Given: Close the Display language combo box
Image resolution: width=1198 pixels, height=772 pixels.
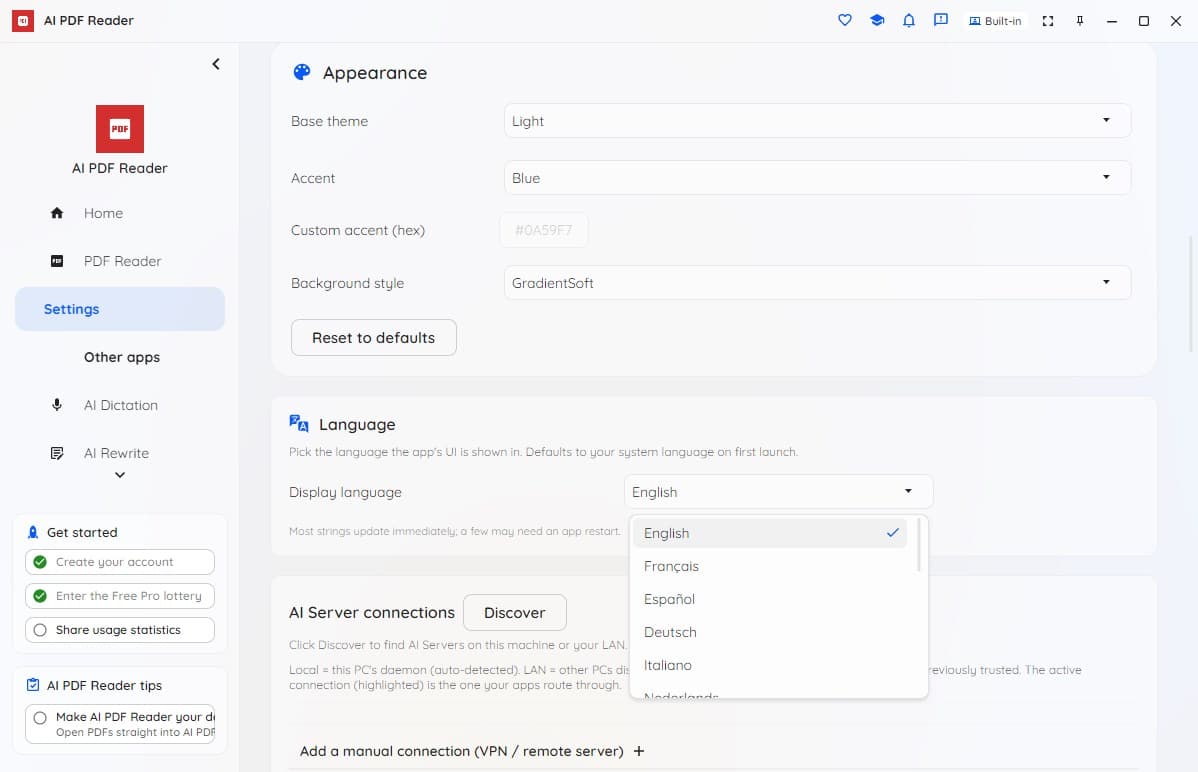Looking at the screenshot, I should click(x=779, y=491).
